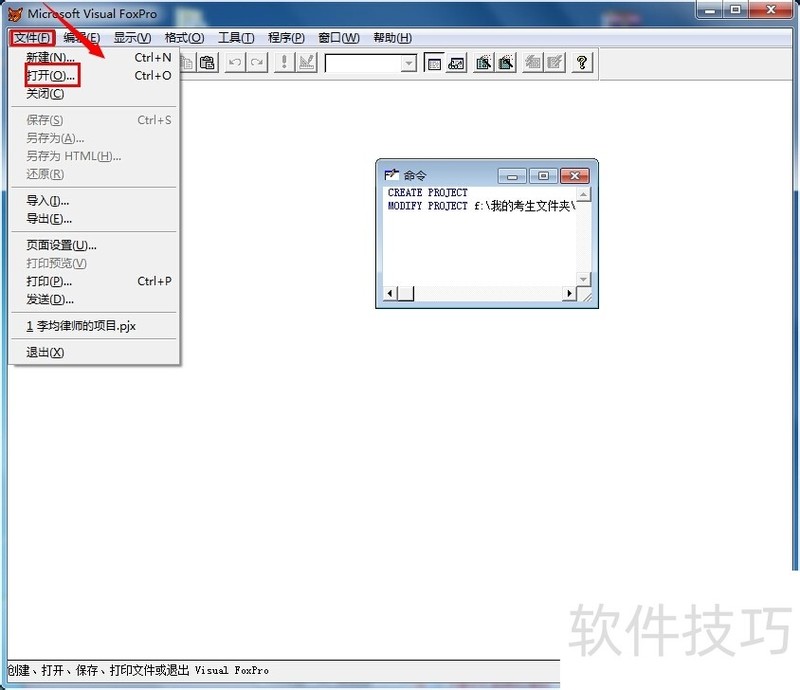Open the 帮助(H) menu
This screenshot has width=800, height=690.
[392, 38]
